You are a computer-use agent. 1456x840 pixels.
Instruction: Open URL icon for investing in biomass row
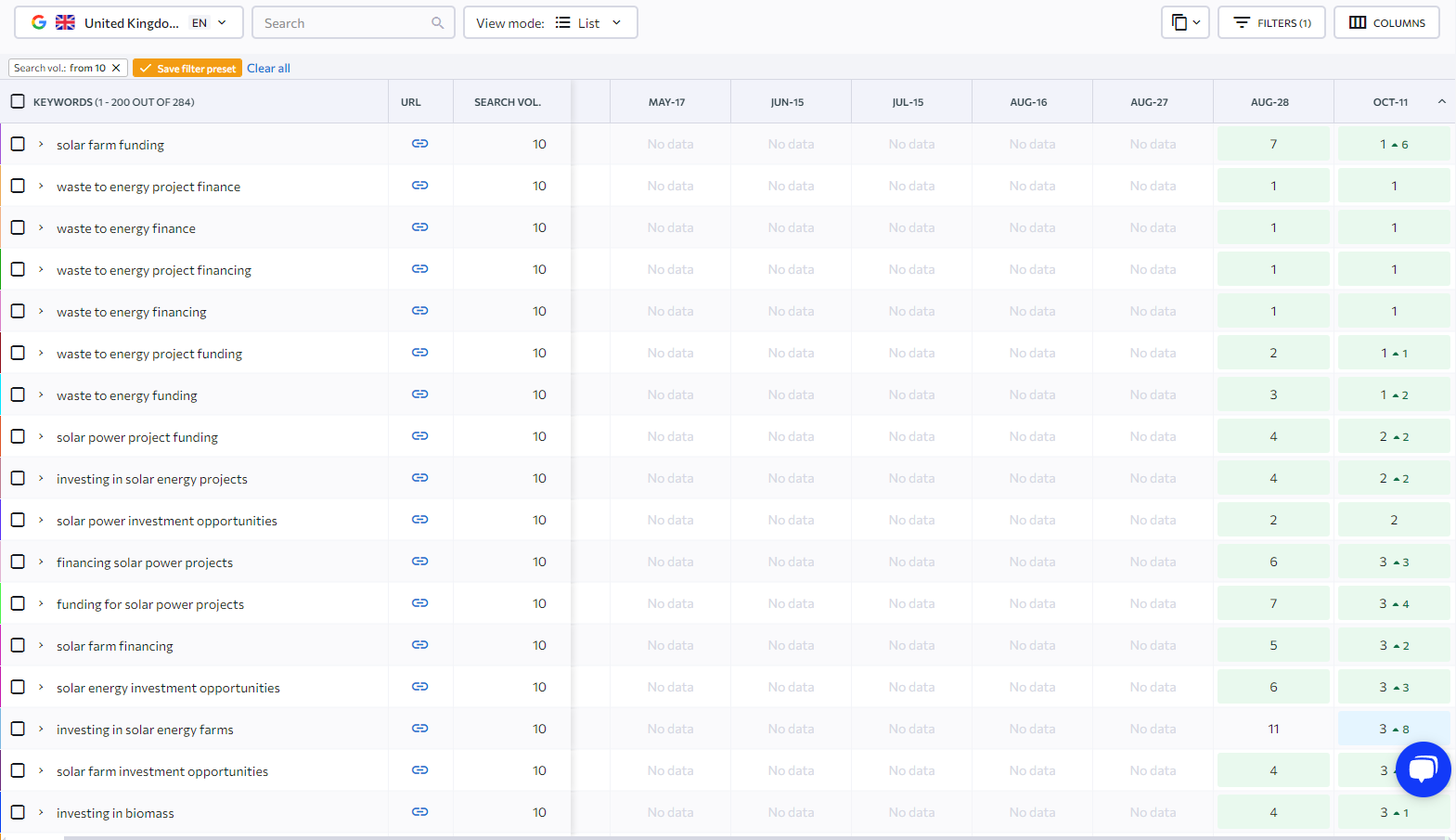click(419, 812)
